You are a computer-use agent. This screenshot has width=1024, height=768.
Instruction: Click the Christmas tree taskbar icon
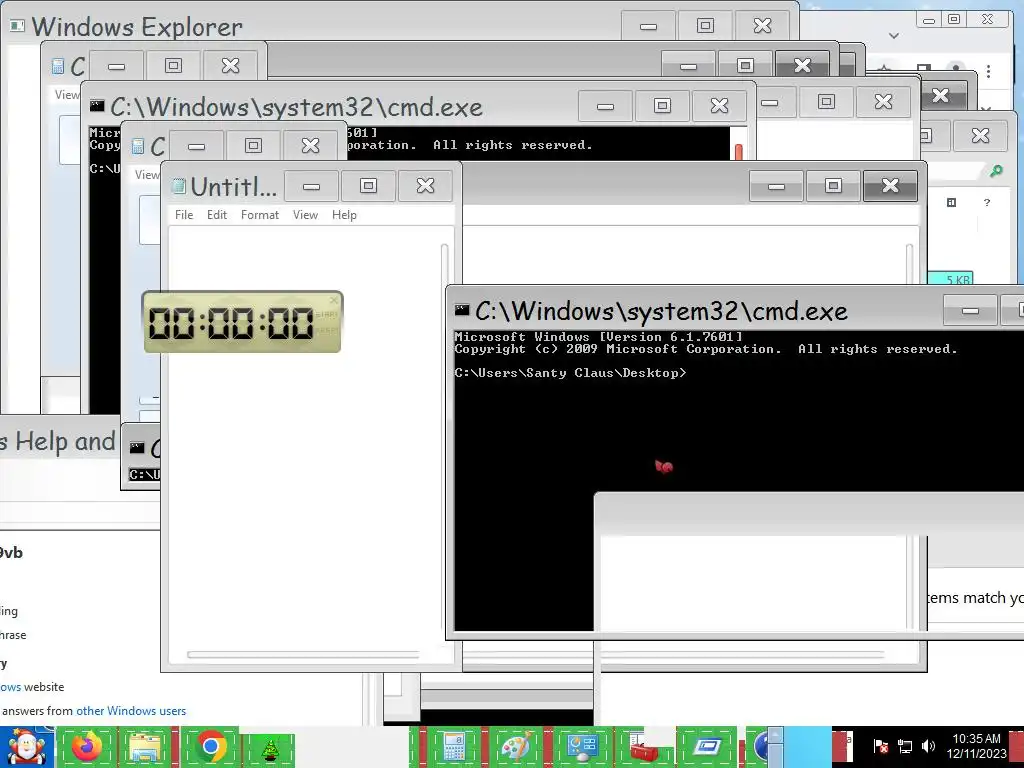pyautogui.click(x=270, y=750)
